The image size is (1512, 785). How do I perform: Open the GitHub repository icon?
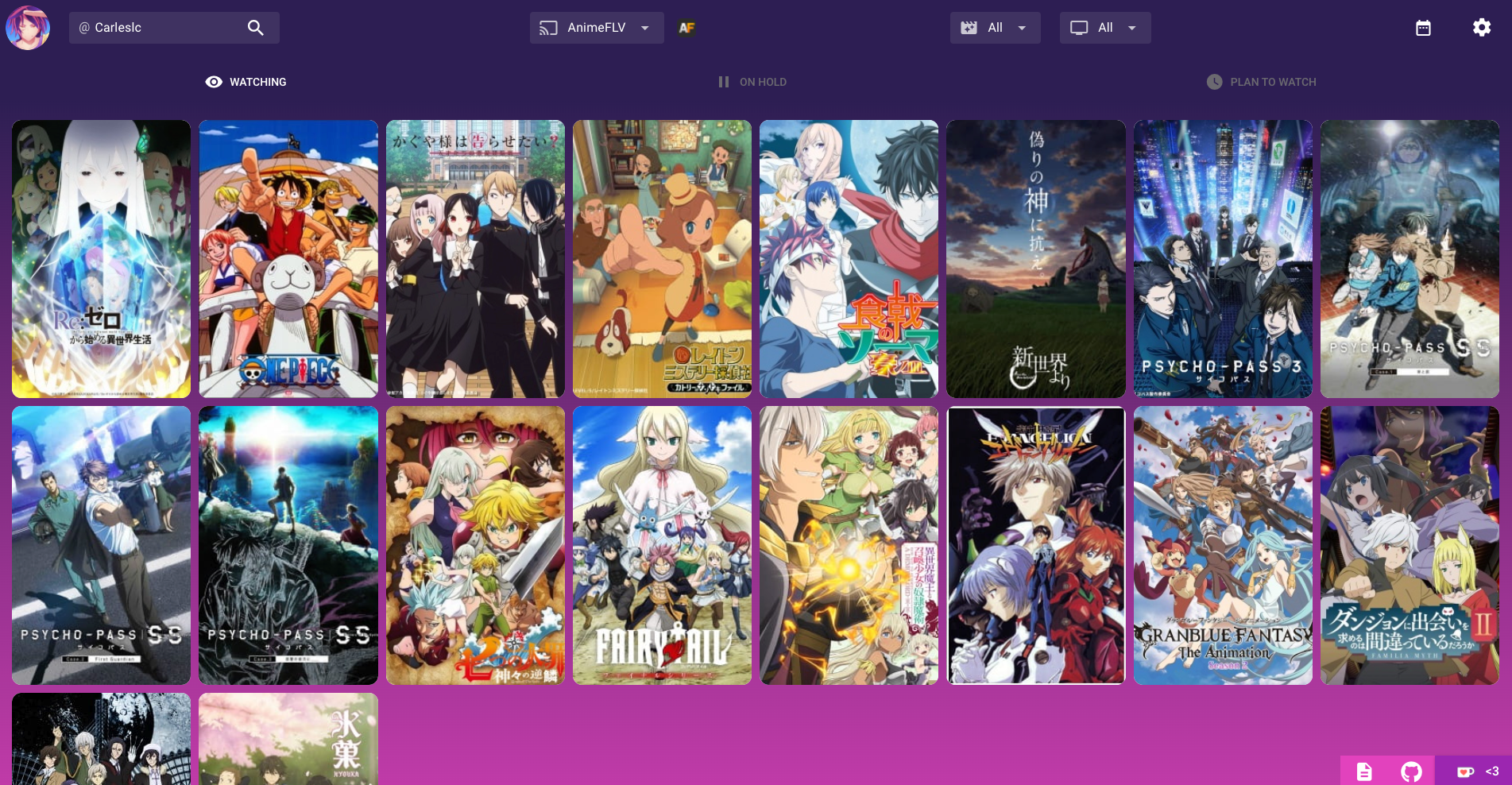1411,771
